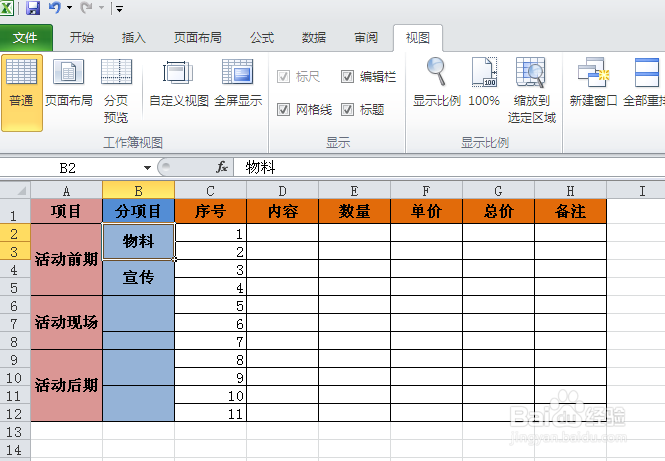Image resolution: width=665 pixels, height=461 pixels.
Task: Expand the Name Box dropdown arrow
Action: 147,168
